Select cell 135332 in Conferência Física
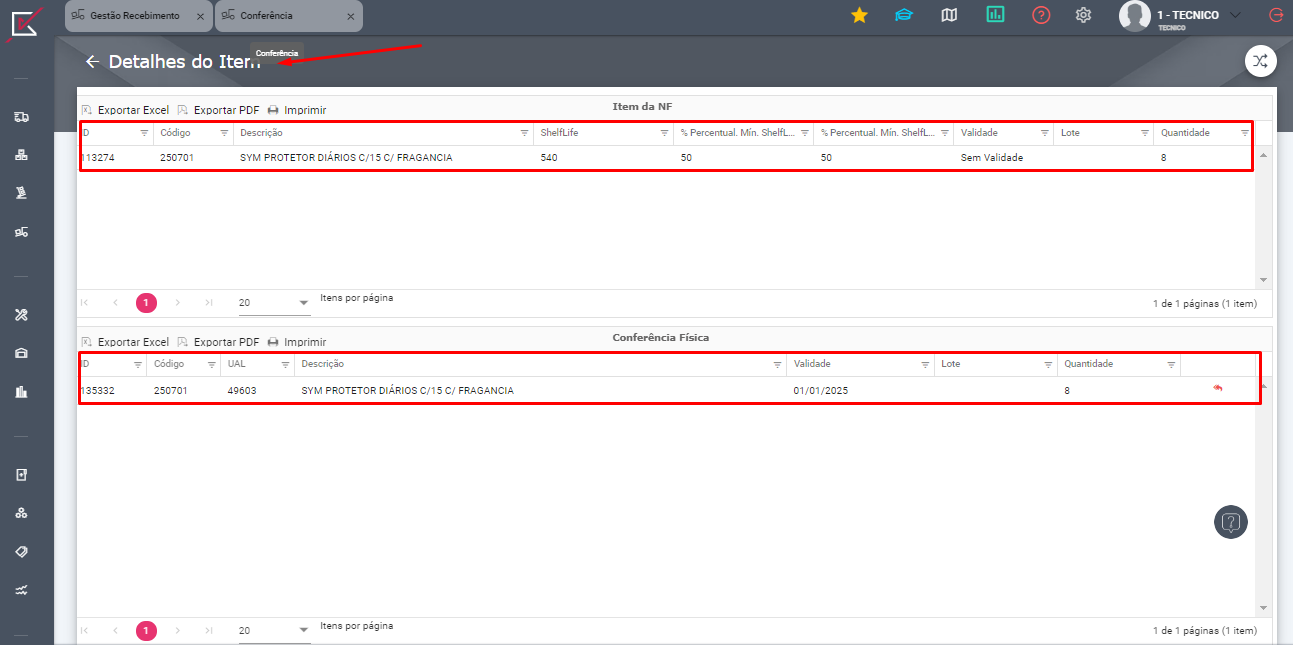 click(x=97, y=391)
